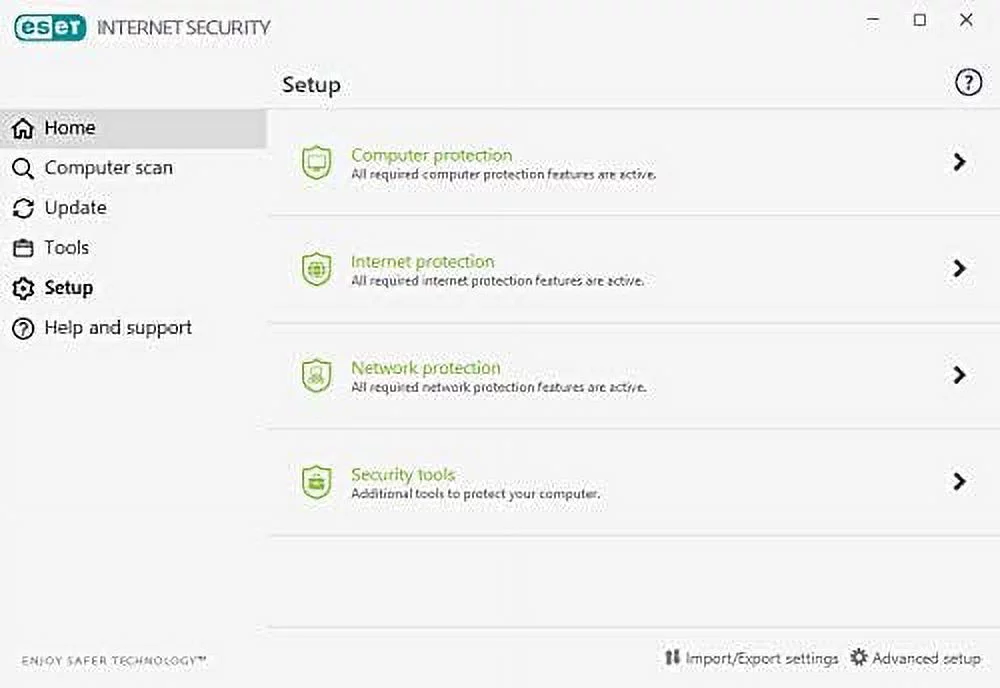Click the Security tools shield icon
This screenshot has width=1000, height=688.
316,481
